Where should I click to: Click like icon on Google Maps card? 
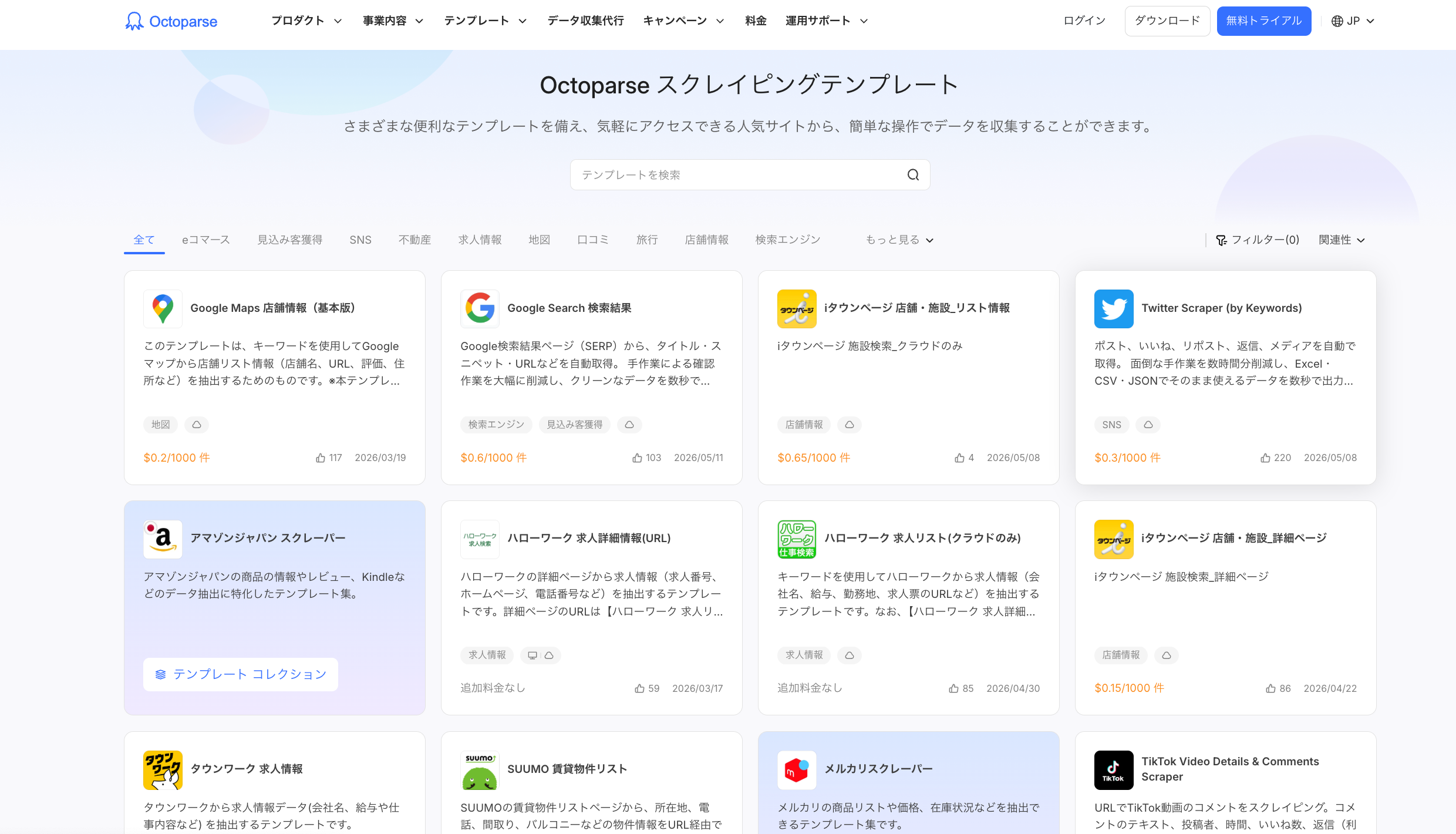coord(321,458)
